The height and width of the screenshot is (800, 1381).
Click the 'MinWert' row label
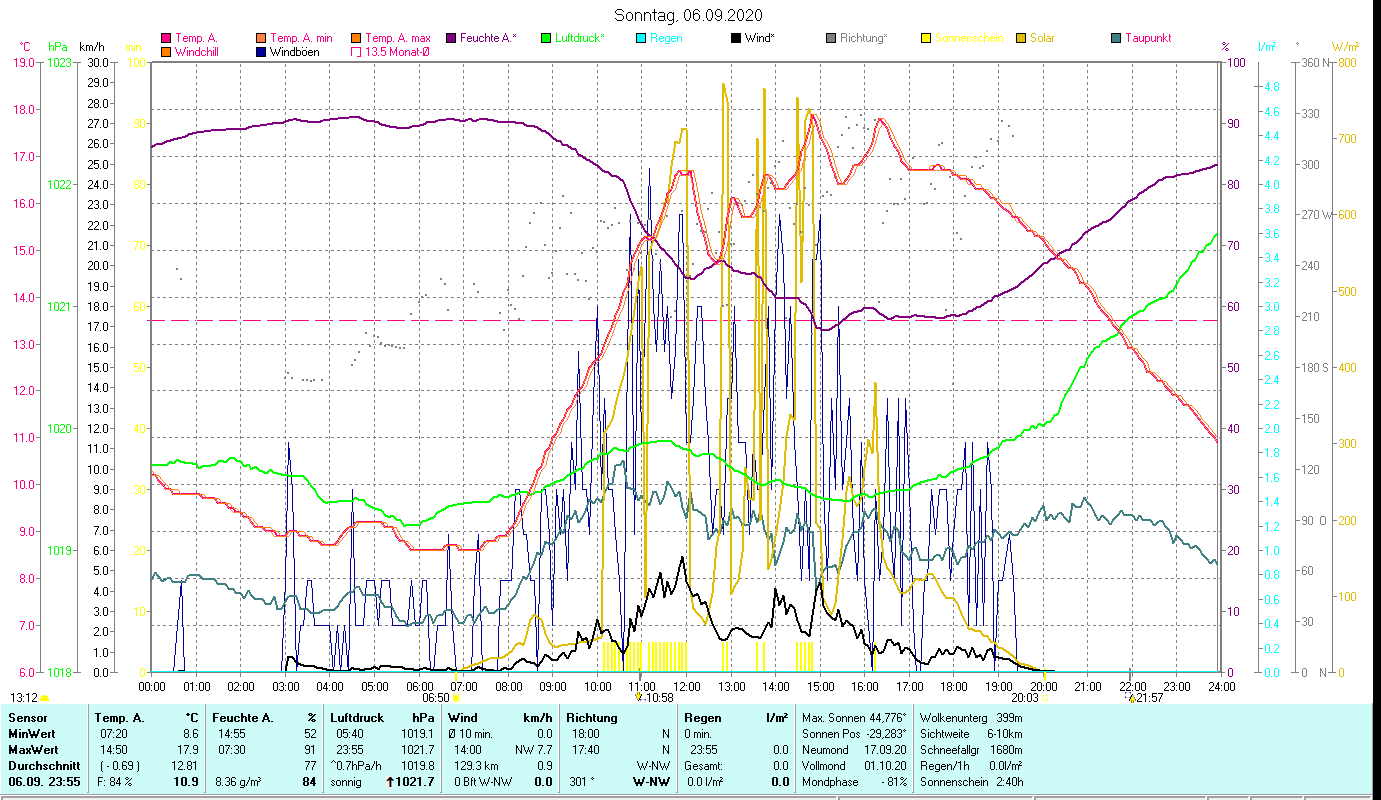31,734
